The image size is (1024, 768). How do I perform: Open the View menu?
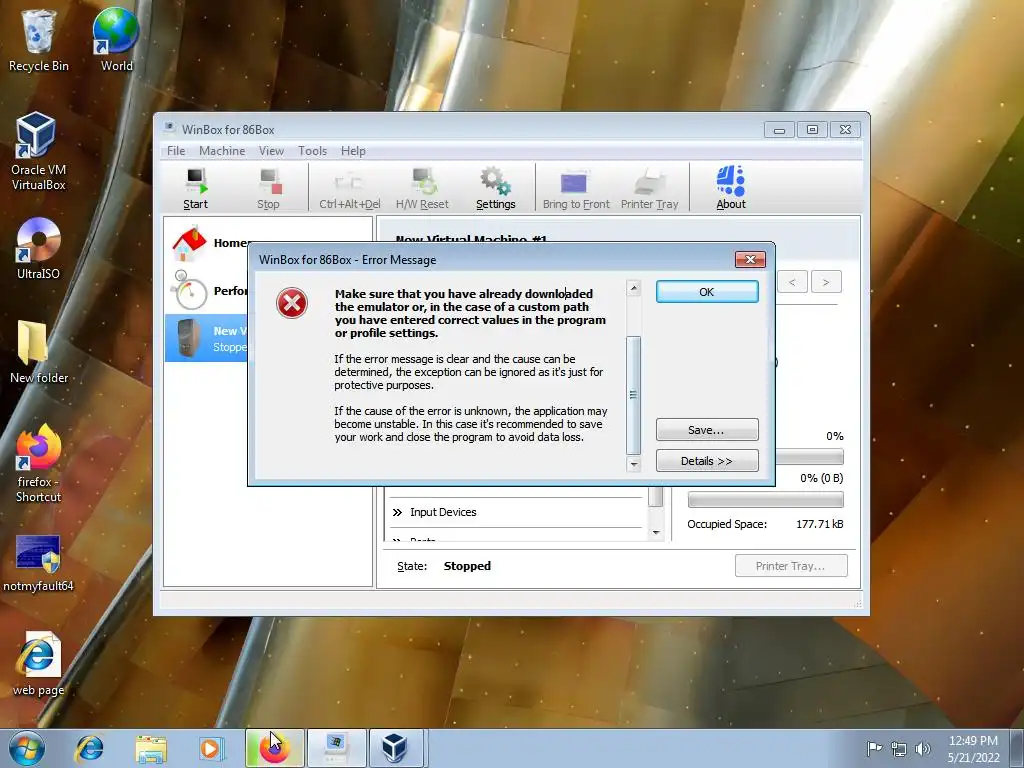[271, 151]
